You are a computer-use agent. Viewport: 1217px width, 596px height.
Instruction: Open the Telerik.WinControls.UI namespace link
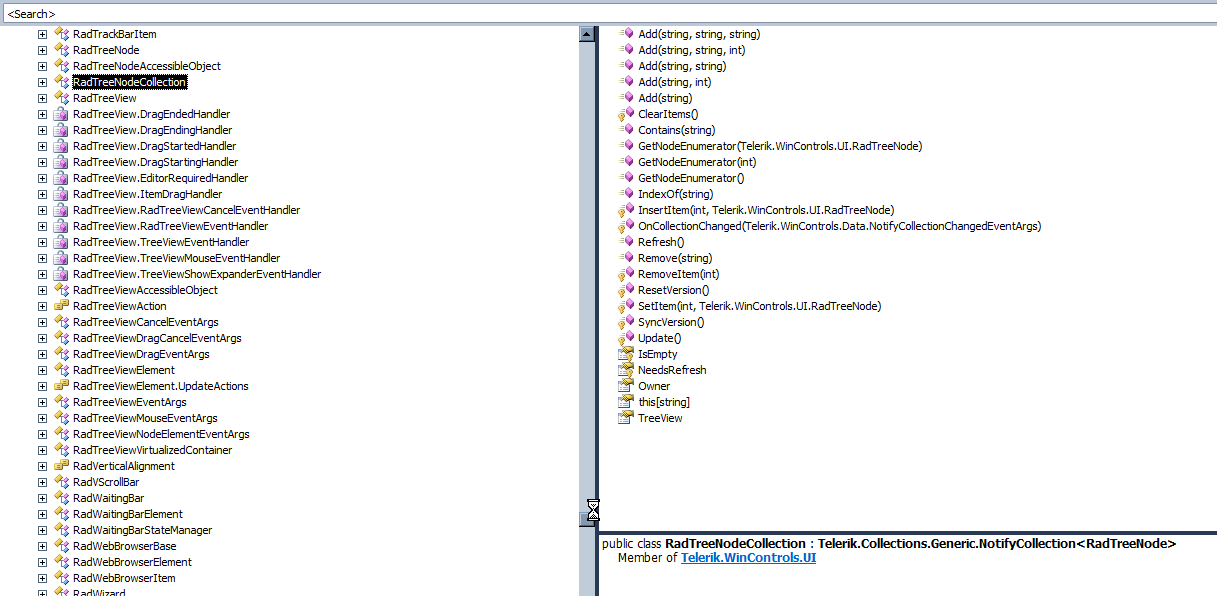(x=748, y=558)
